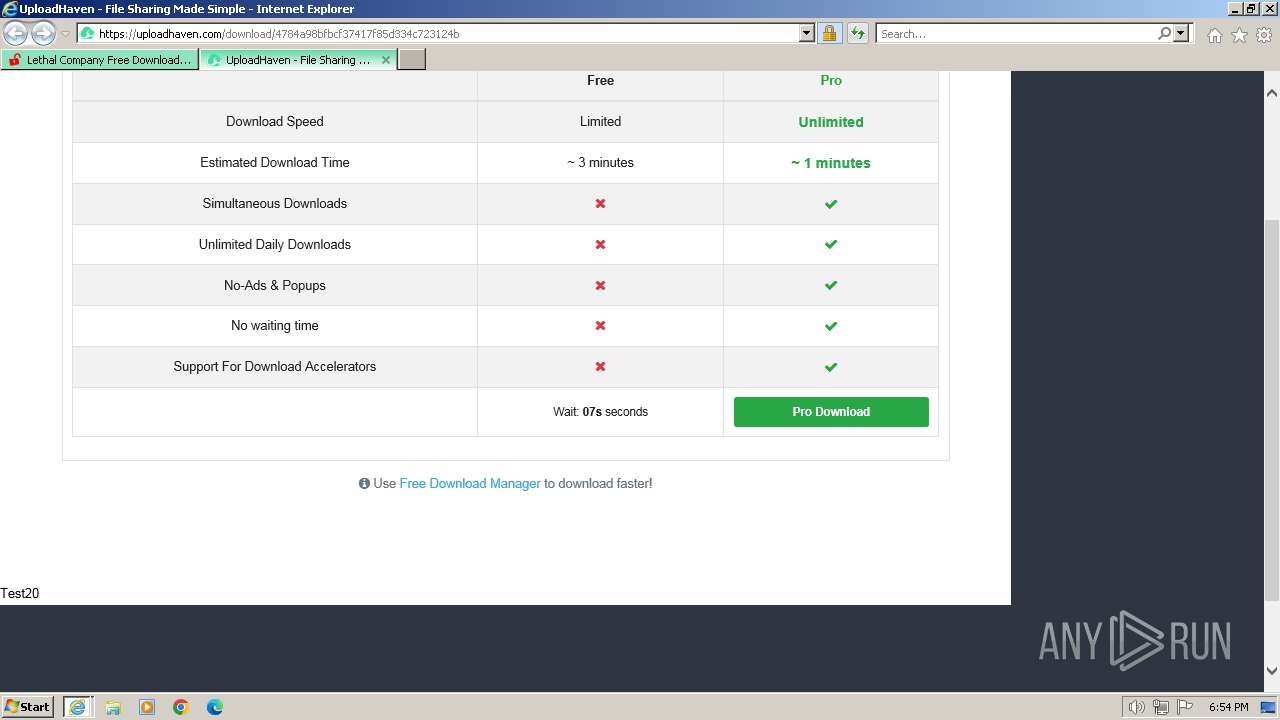Click the Limited download speed cell
This screenshot has height=720, width=1280.
coord(600,121)
